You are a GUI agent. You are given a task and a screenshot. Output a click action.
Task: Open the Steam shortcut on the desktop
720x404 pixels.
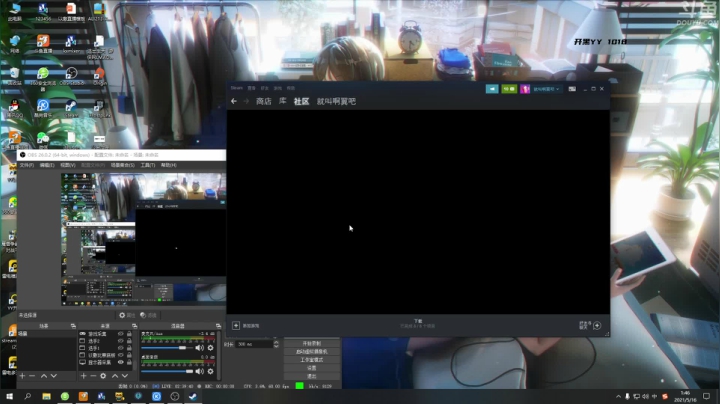(71, 108)
